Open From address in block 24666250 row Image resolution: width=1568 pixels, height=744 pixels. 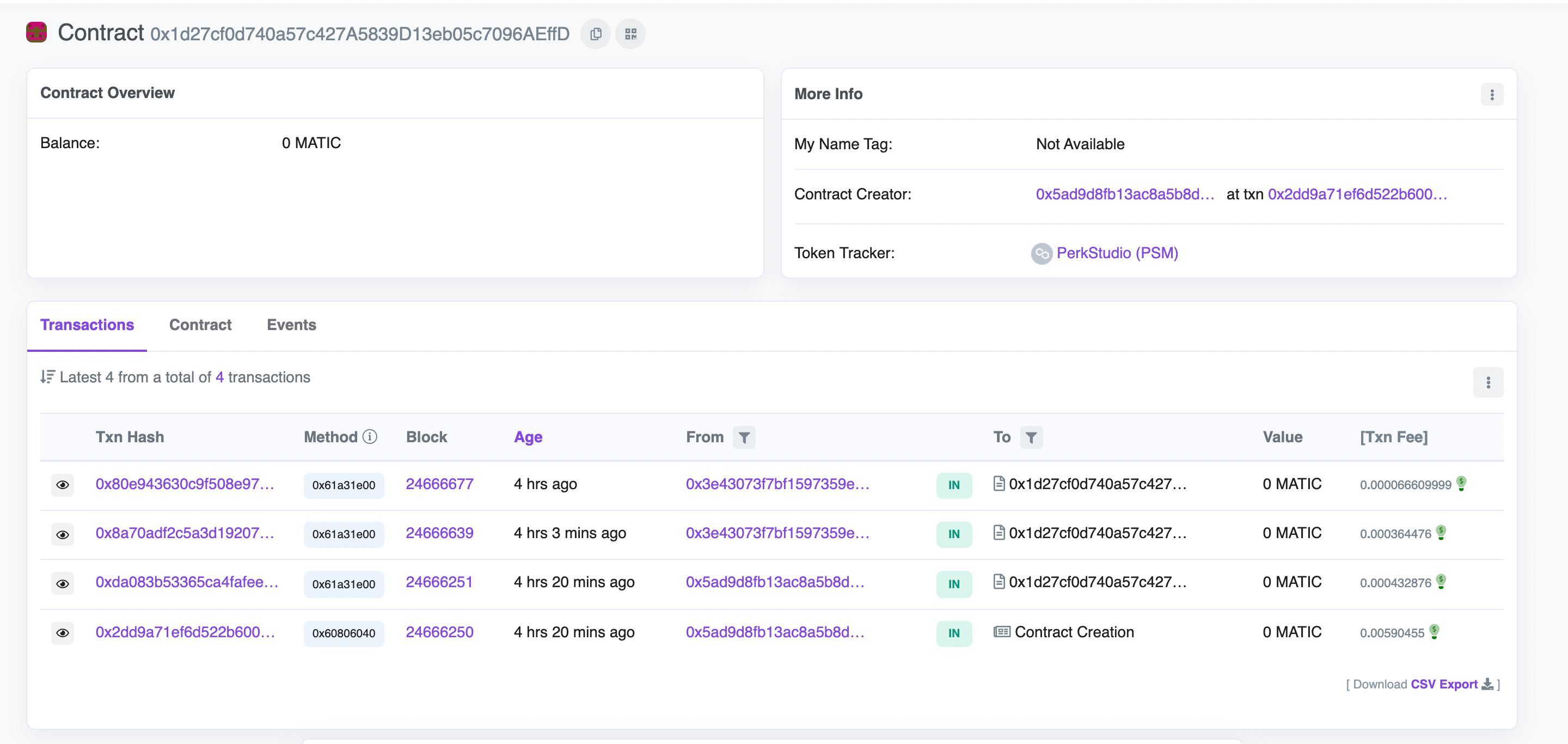click(x=775, y=632)
